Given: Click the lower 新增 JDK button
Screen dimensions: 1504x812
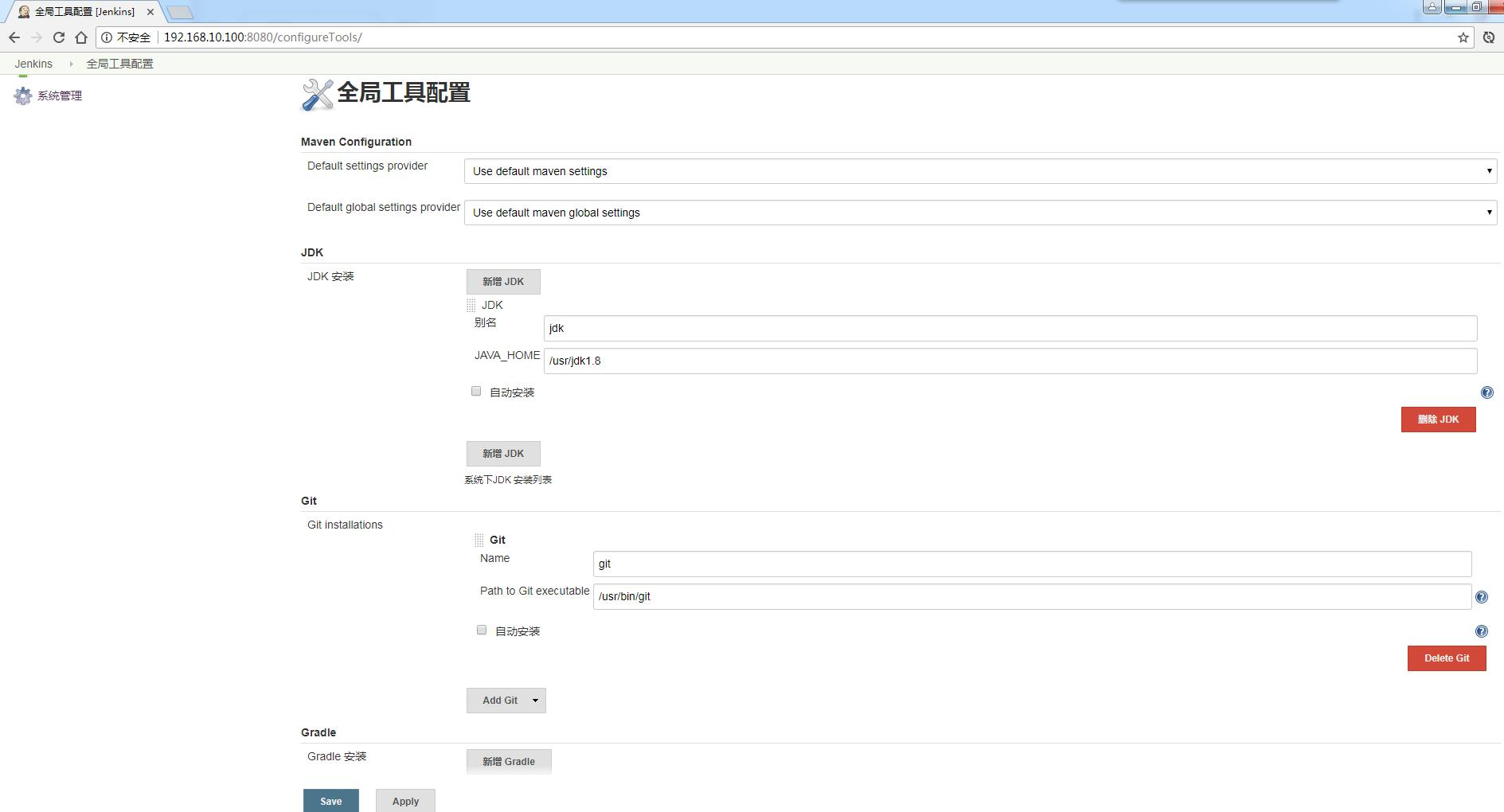Looking at the screenshot, I should click(503, 454).
